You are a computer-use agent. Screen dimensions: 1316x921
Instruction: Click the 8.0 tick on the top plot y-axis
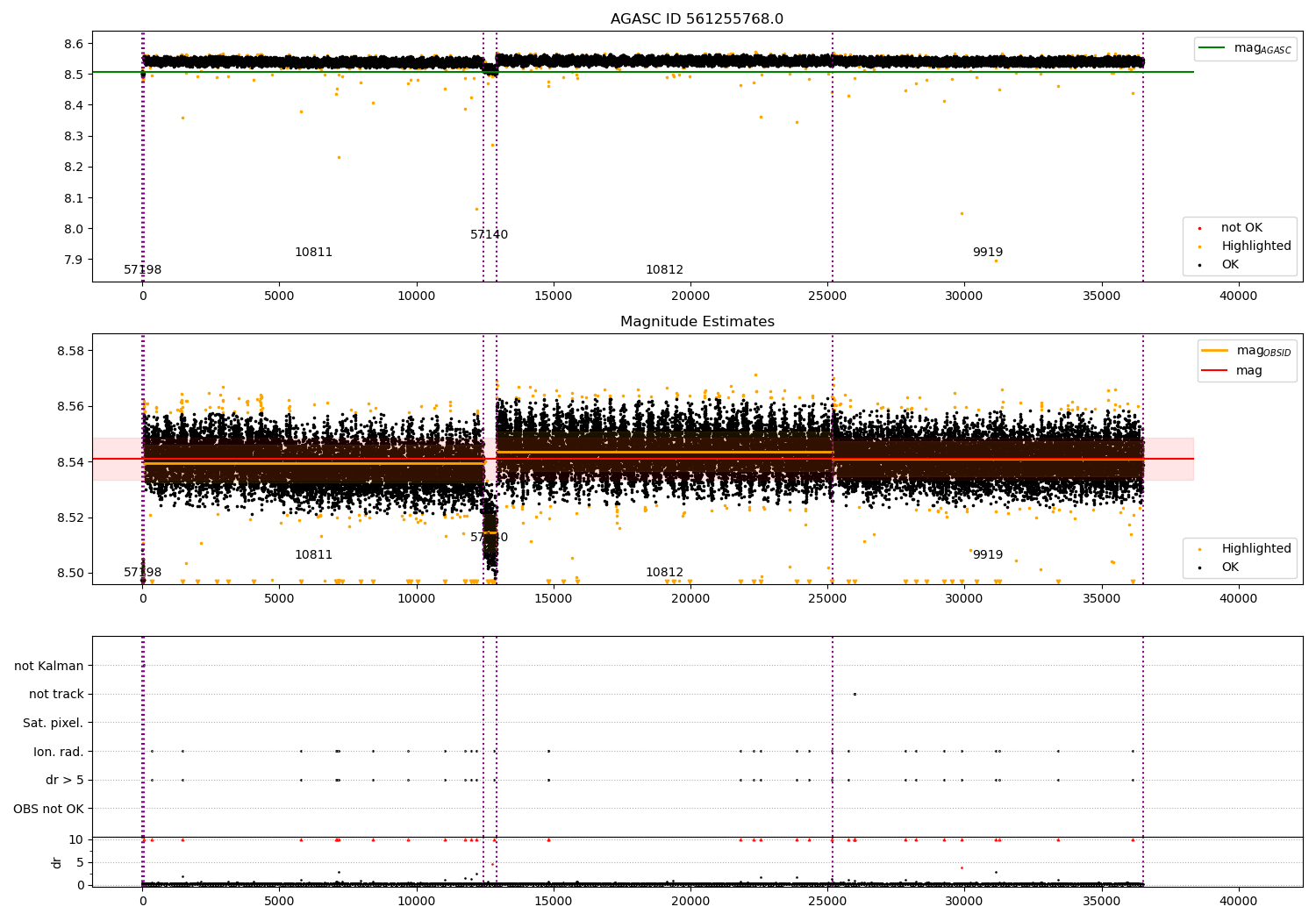tap(75, 229)
